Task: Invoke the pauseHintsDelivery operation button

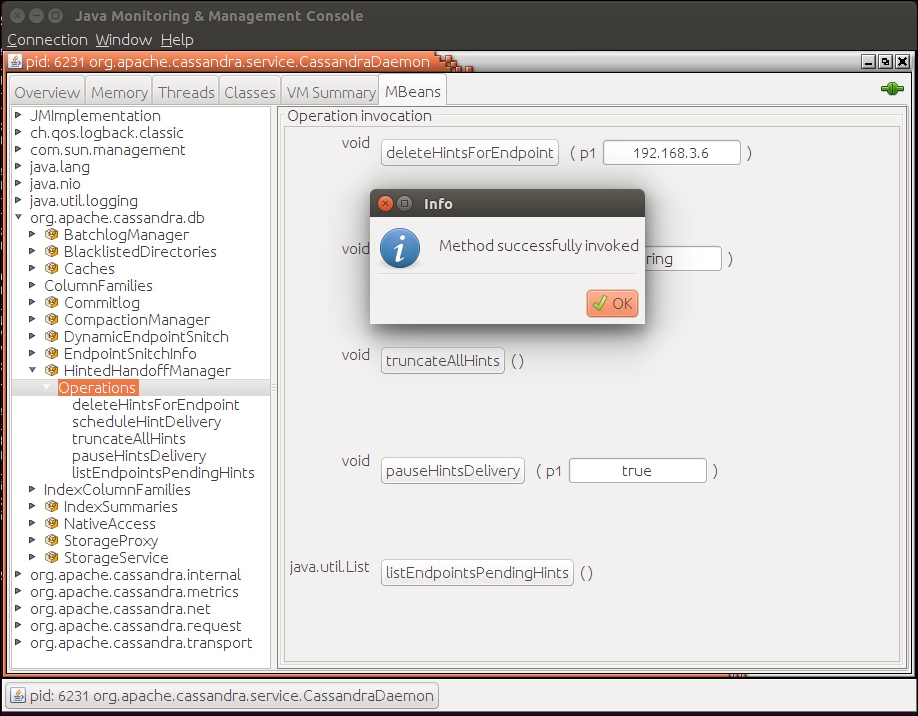Action: (453, 470)
